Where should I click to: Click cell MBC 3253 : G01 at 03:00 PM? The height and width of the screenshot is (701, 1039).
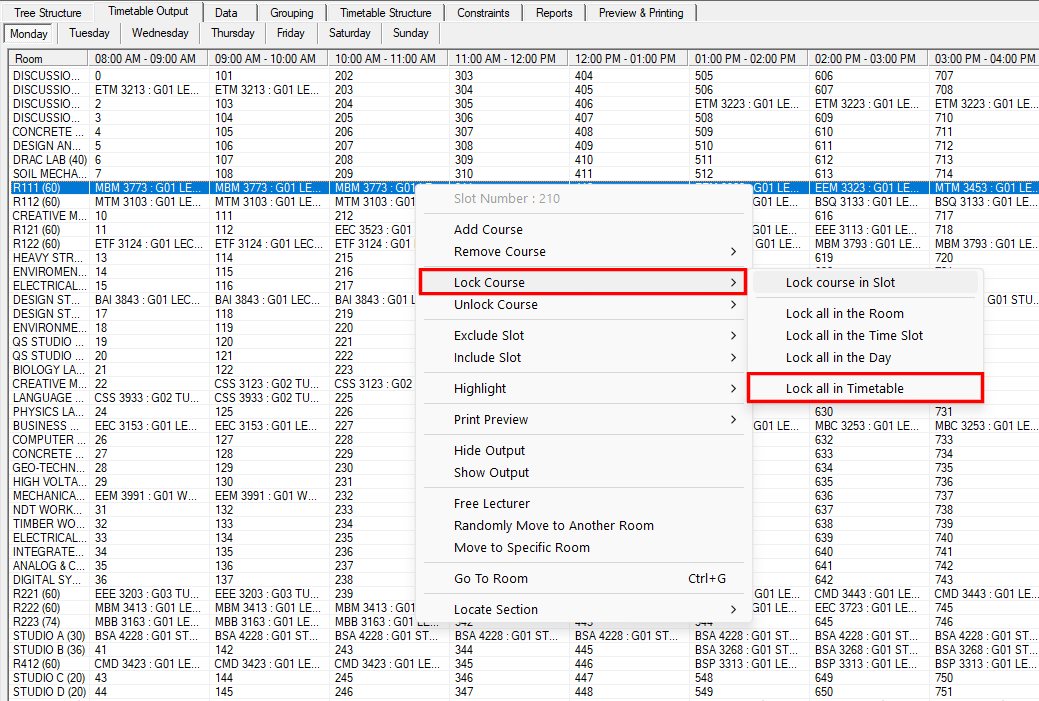(986, 426)
